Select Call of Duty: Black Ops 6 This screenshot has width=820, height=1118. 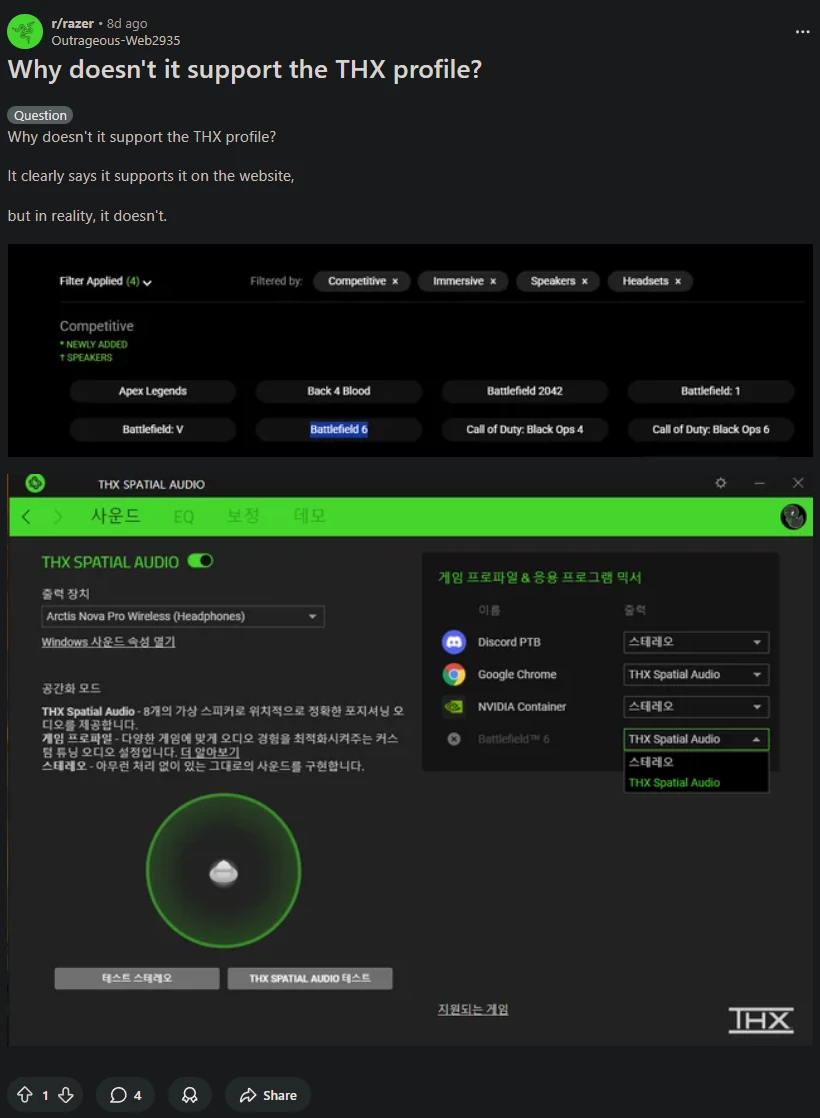[x=711, y=429]
